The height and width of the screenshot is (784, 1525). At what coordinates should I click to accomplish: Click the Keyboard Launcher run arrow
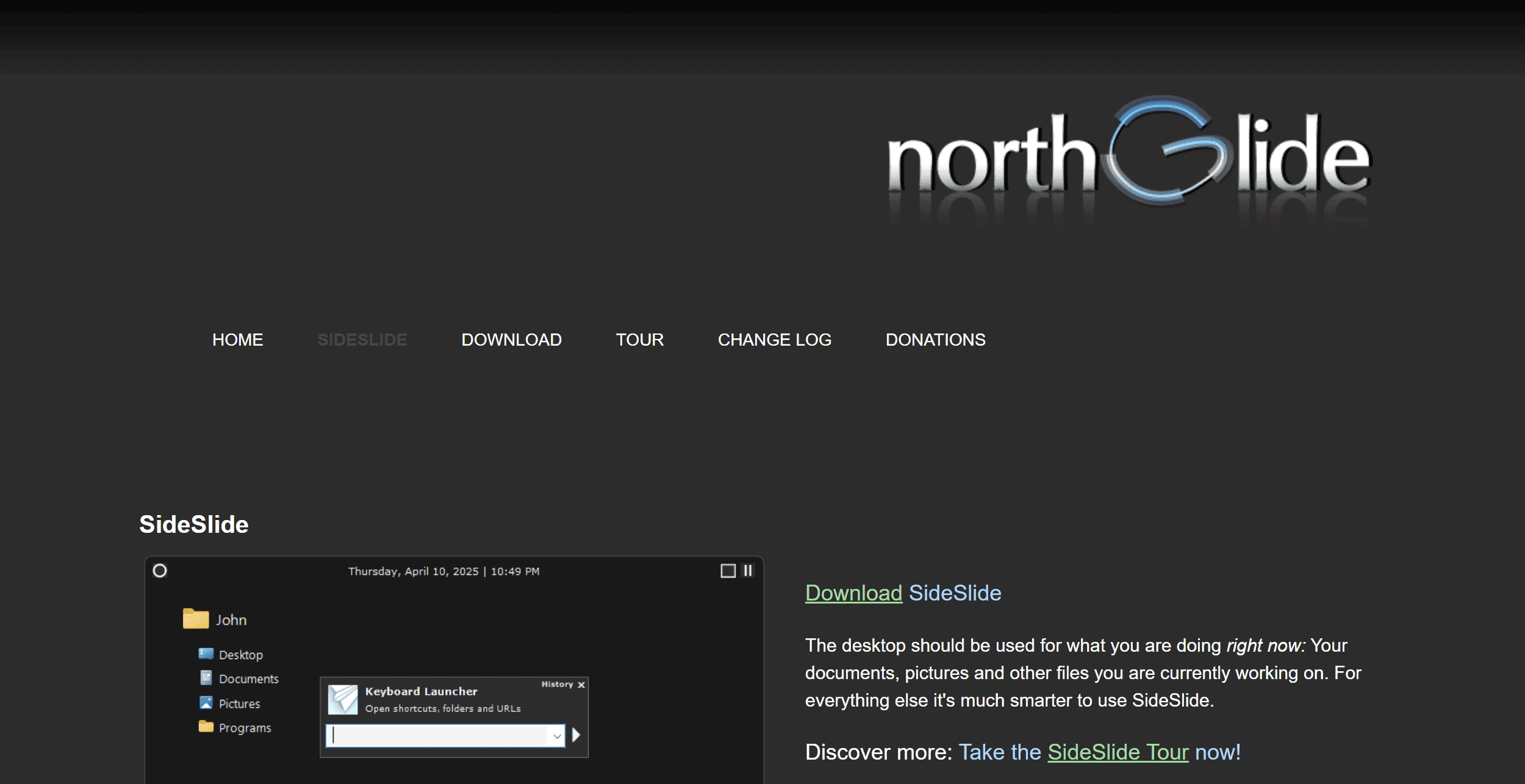(576, 735)
